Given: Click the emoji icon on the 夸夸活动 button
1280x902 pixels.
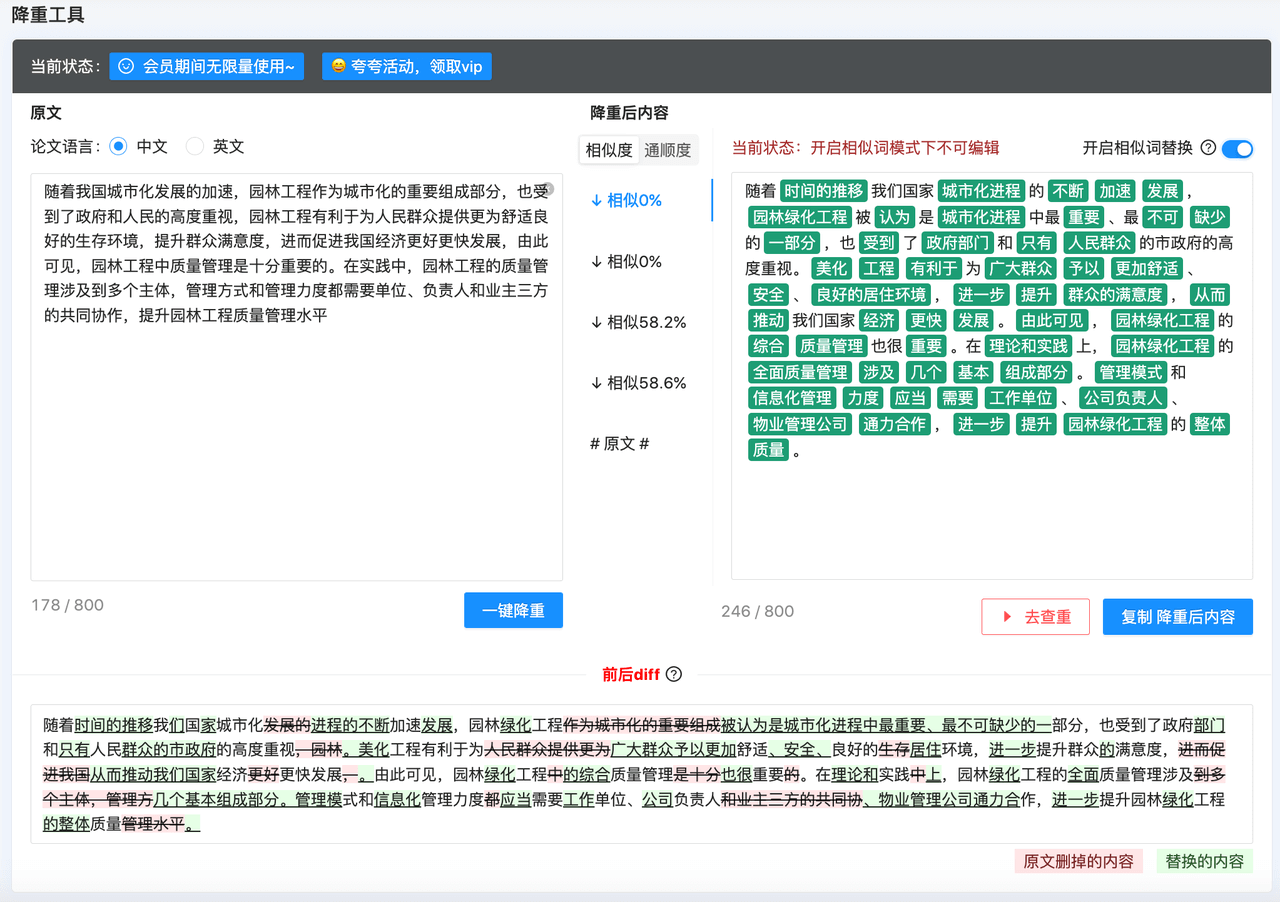Looking at the screenshot, I should pyautogui.click(x=339, y=67).
